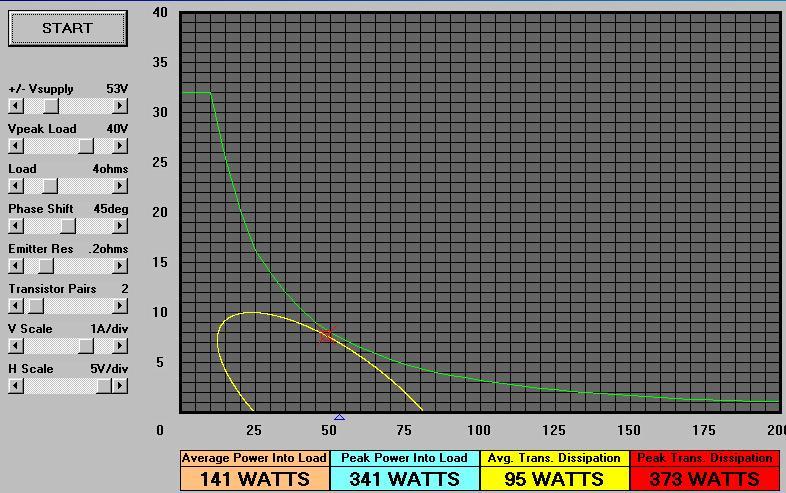Click the Transistor Pairs slider thumb

[36, 306]
